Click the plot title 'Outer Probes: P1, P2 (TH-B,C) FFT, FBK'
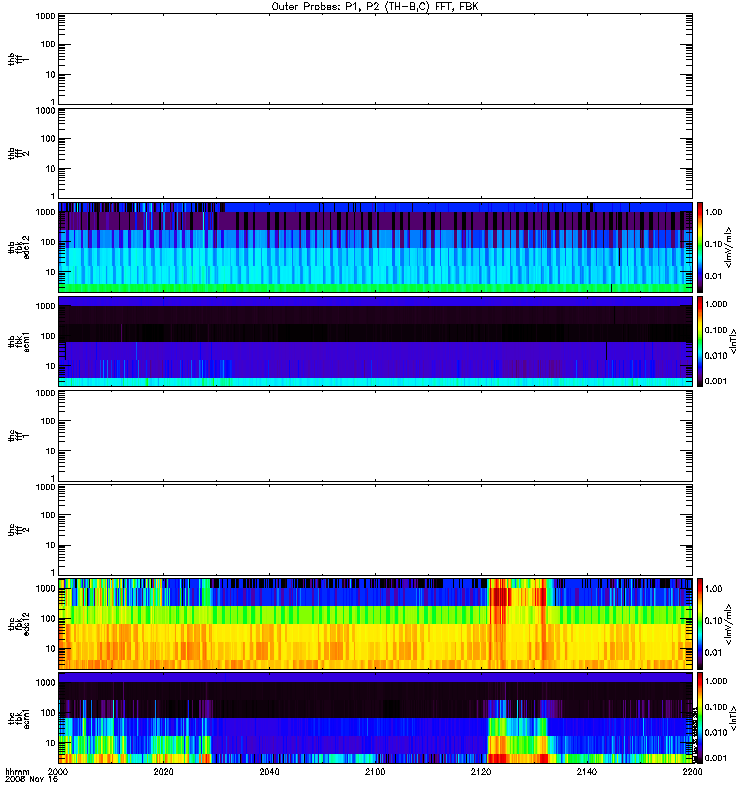The width and height of the screenshot is (750, 800). click(x=375, y=7)
